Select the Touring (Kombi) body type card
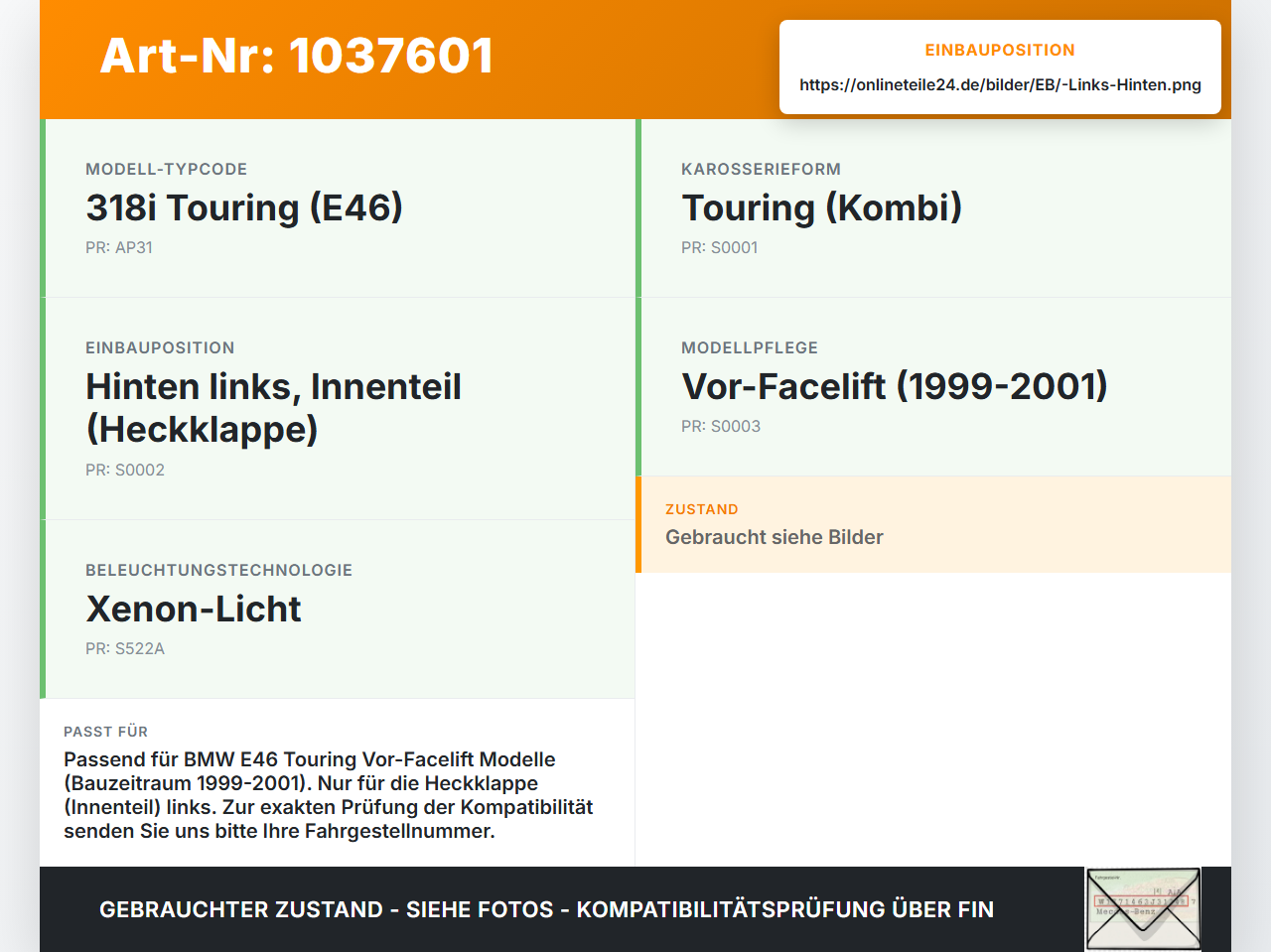Viewport: 1271px width, 952px height. pos(933,208)
